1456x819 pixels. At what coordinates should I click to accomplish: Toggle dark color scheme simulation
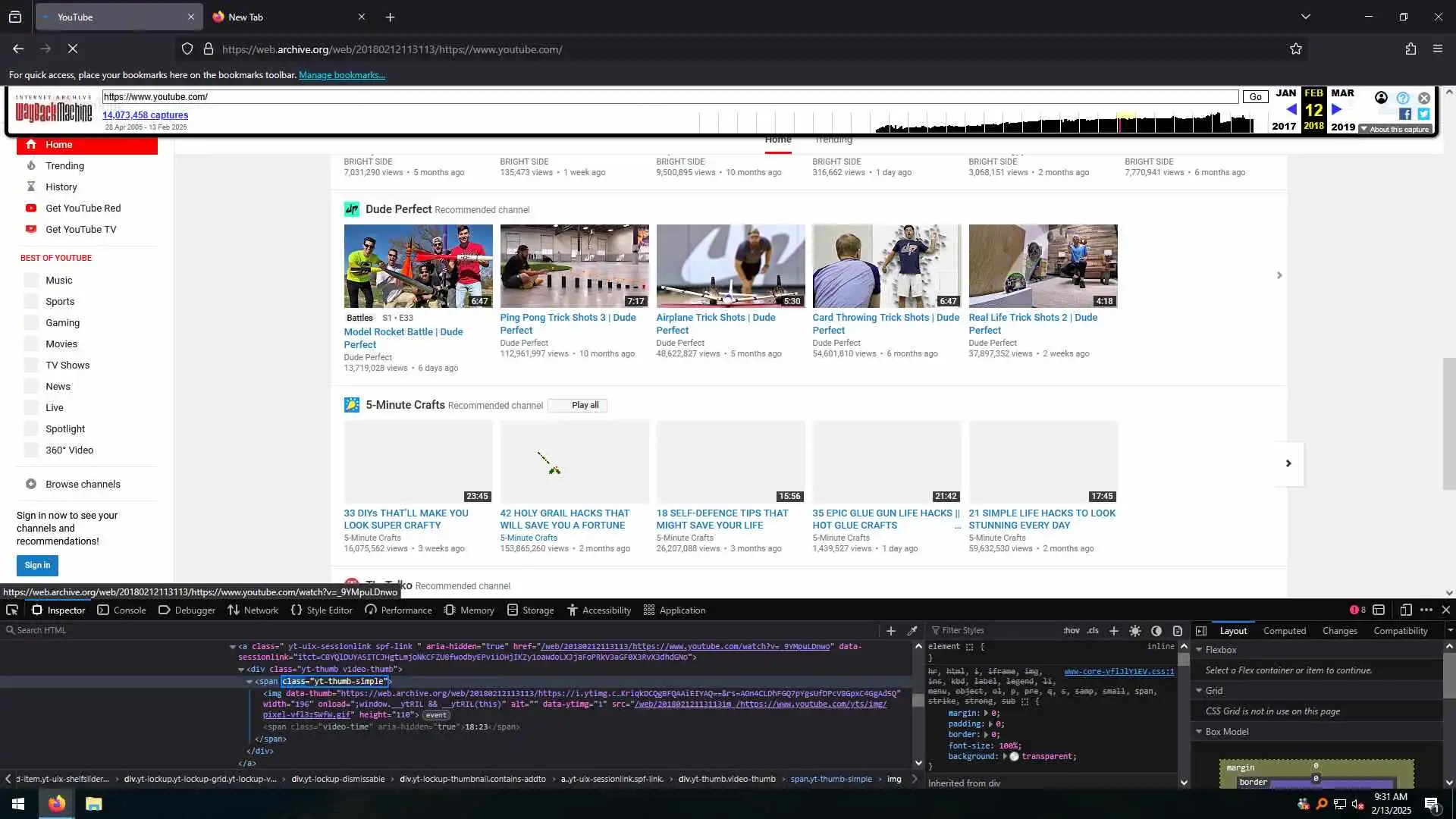pyautogui.click(x=1156, y=631)
